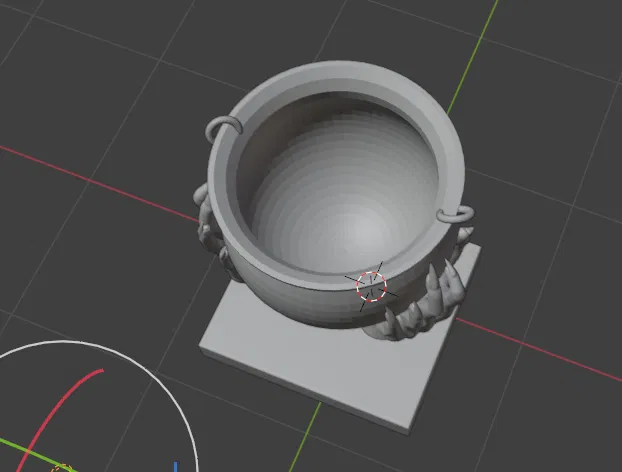Image resolution: width=622 pixels, height=472 pixels.
Task: Click the 3D cursor on the cauldron rim
Action: [x=371, y=287]
